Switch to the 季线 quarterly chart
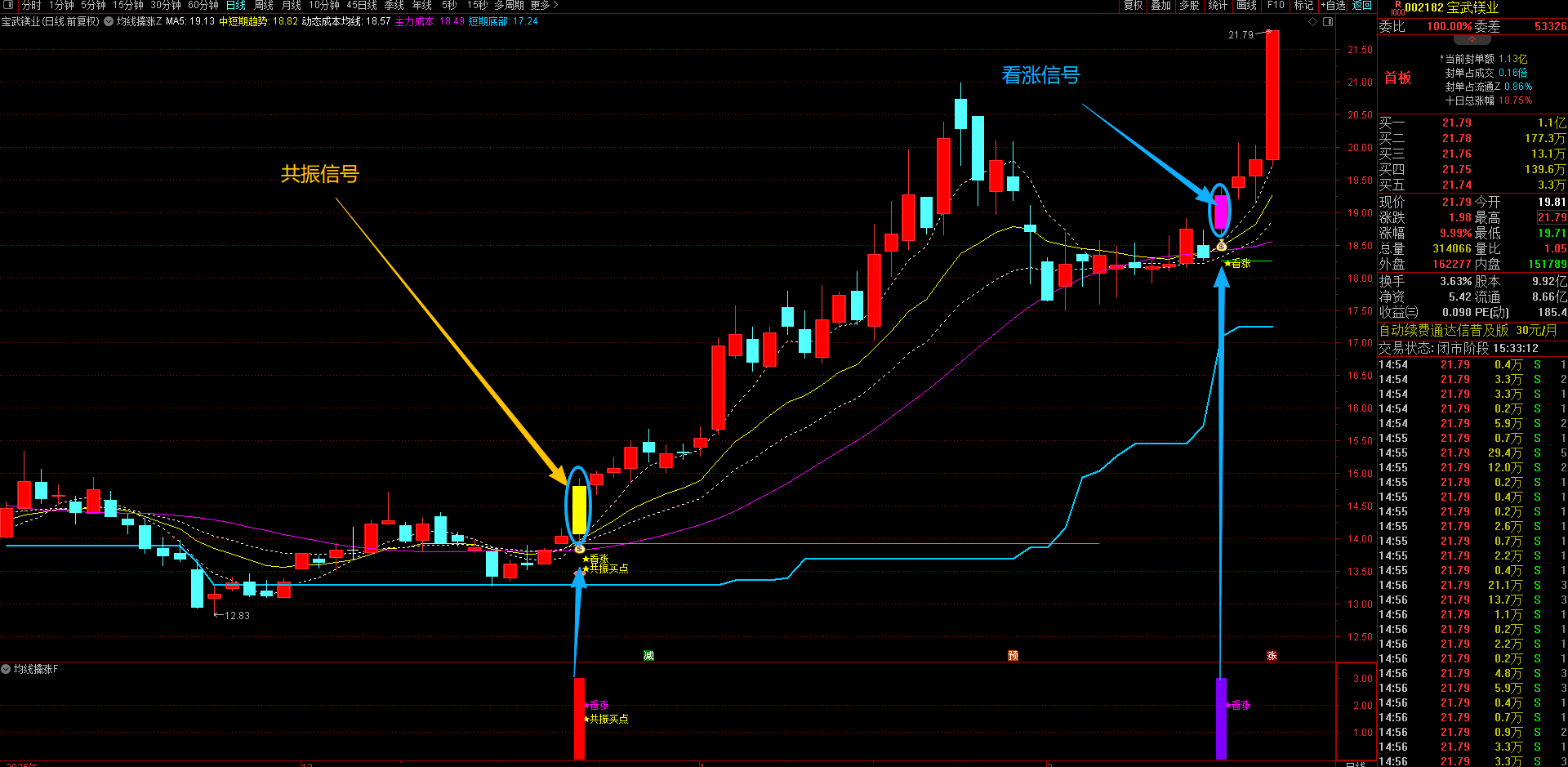 (394, 5)
